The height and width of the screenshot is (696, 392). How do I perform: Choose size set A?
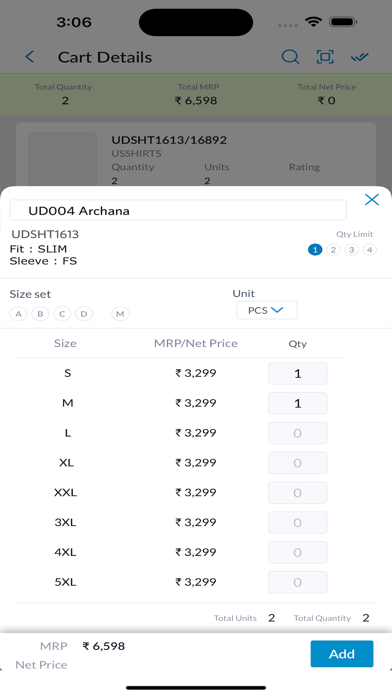point(18,314)
